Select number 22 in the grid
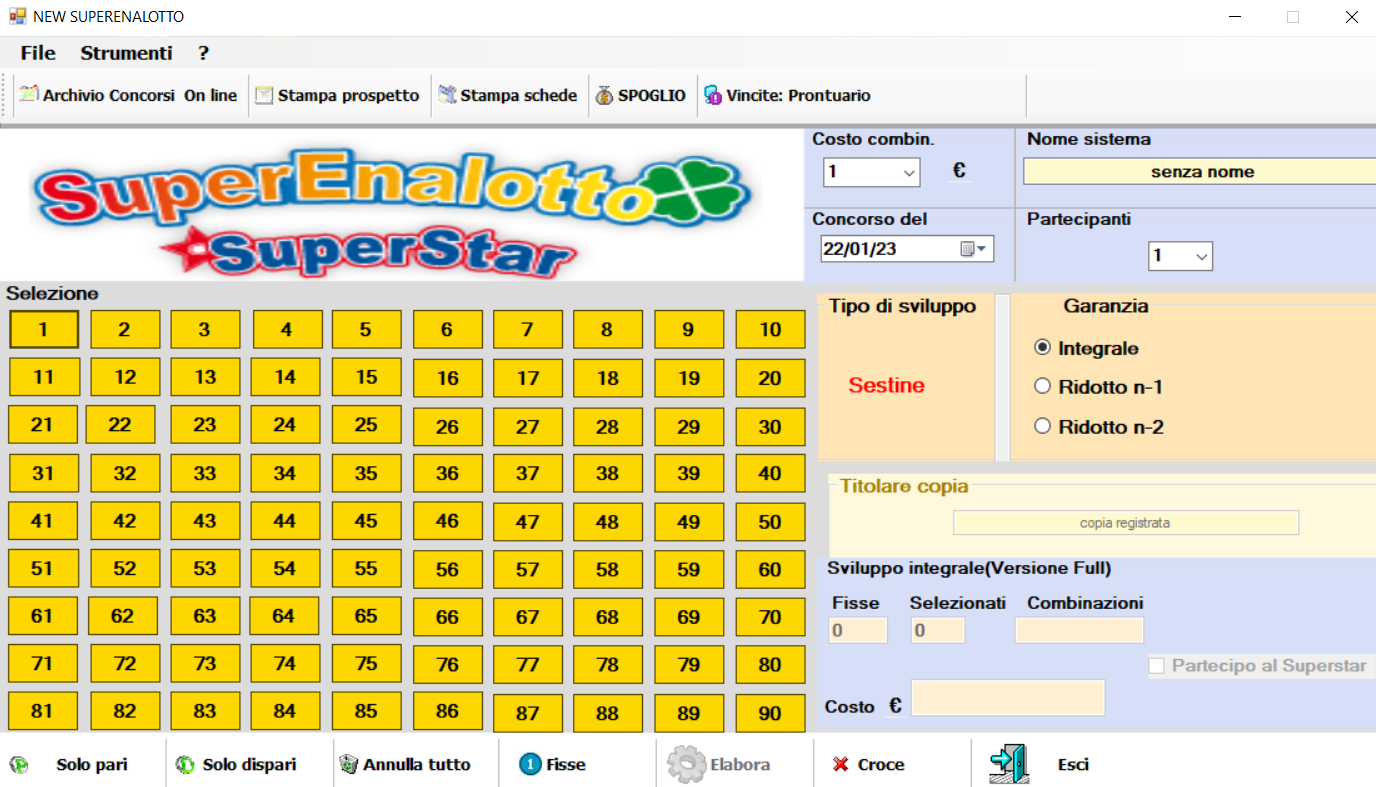 tap(120, 424)
